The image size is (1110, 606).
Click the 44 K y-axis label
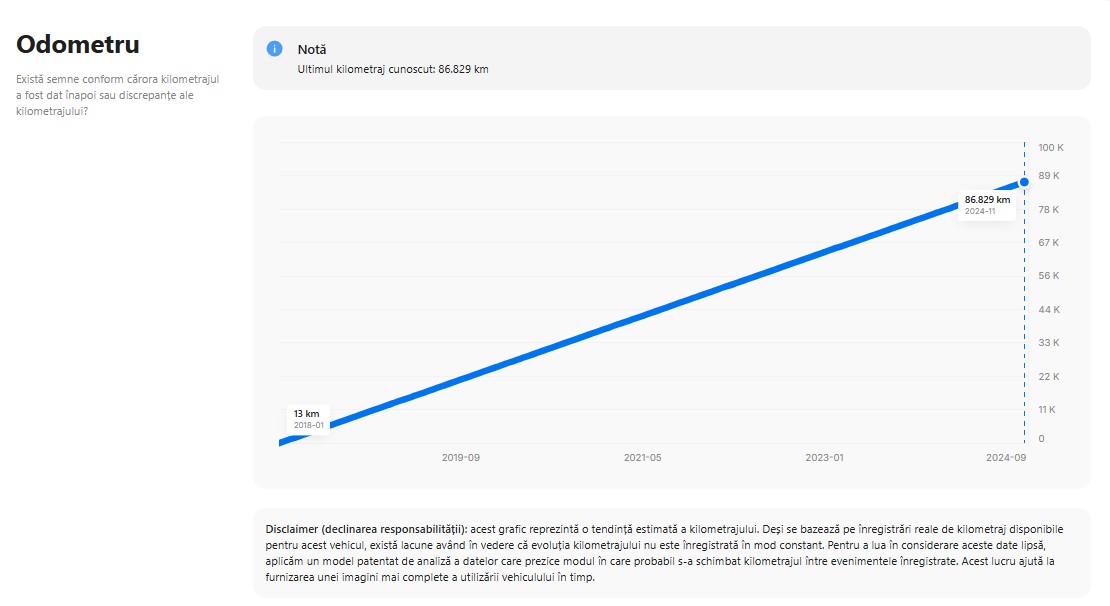point(1048,309)
